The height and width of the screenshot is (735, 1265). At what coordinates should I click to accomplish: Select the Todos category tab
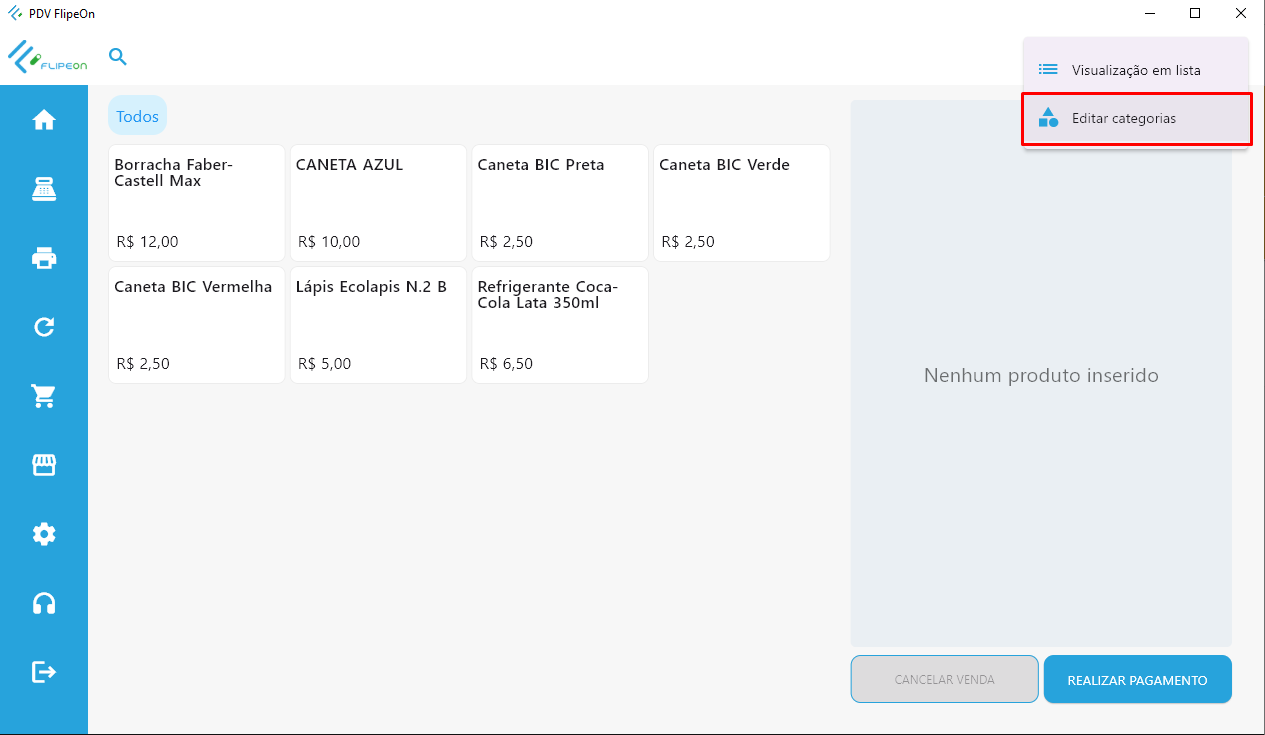(137, 116)
